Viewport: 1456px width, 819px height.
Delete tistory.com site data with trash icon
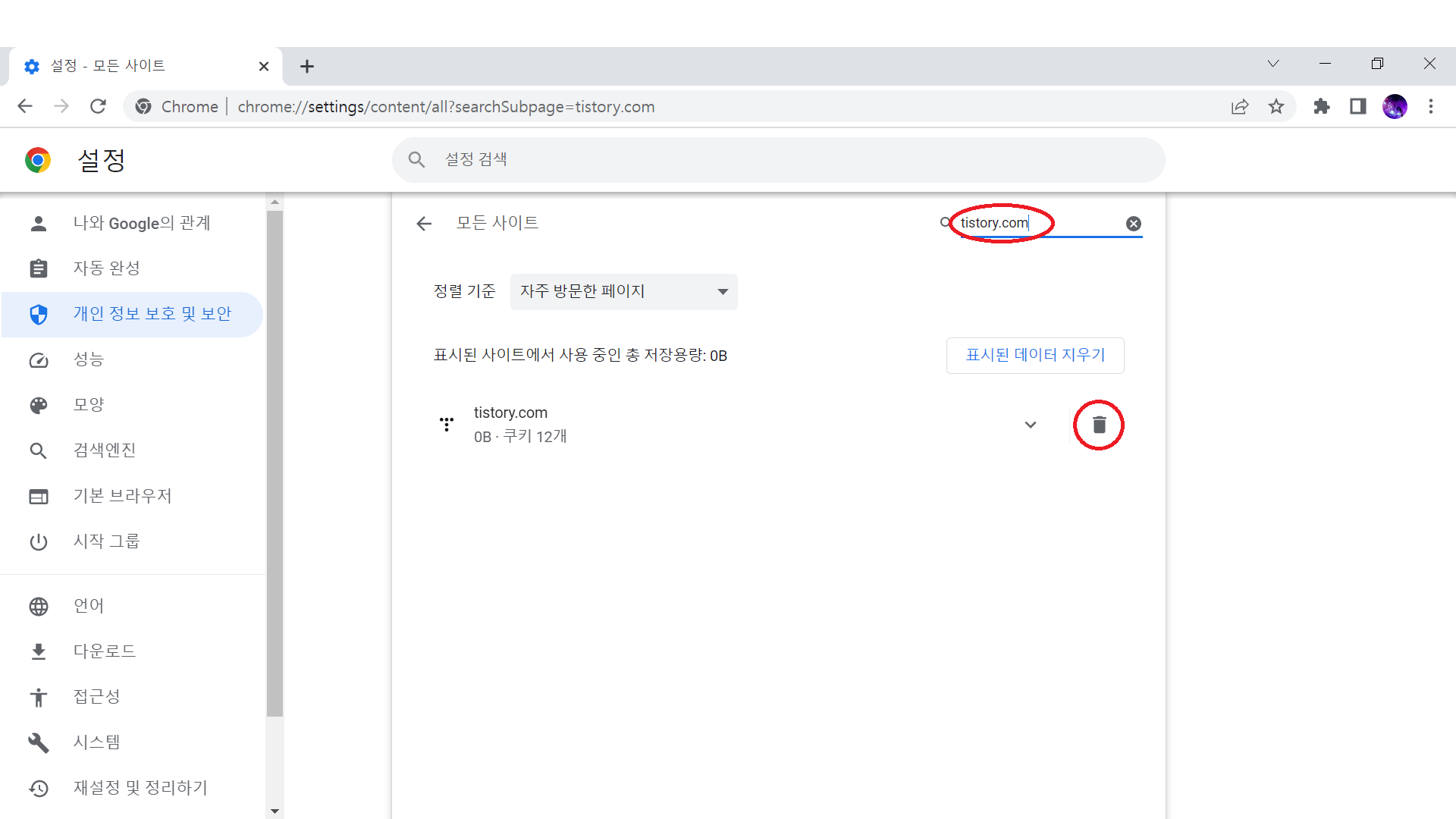click(1099, 425)
